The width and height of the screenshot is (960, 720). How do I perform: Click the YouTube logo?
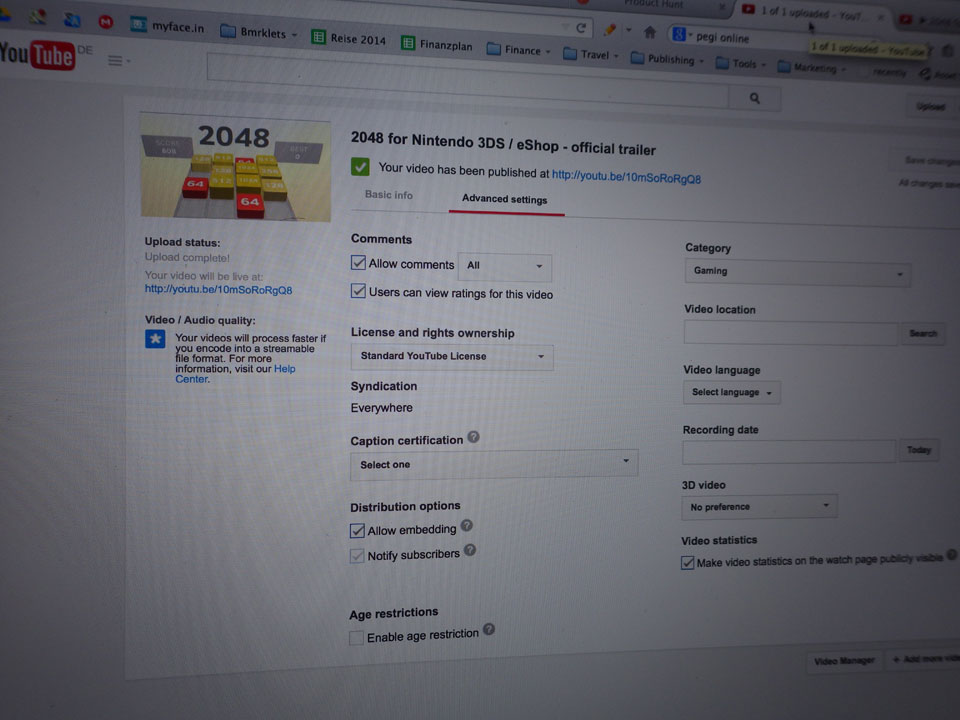coord(36,55)
